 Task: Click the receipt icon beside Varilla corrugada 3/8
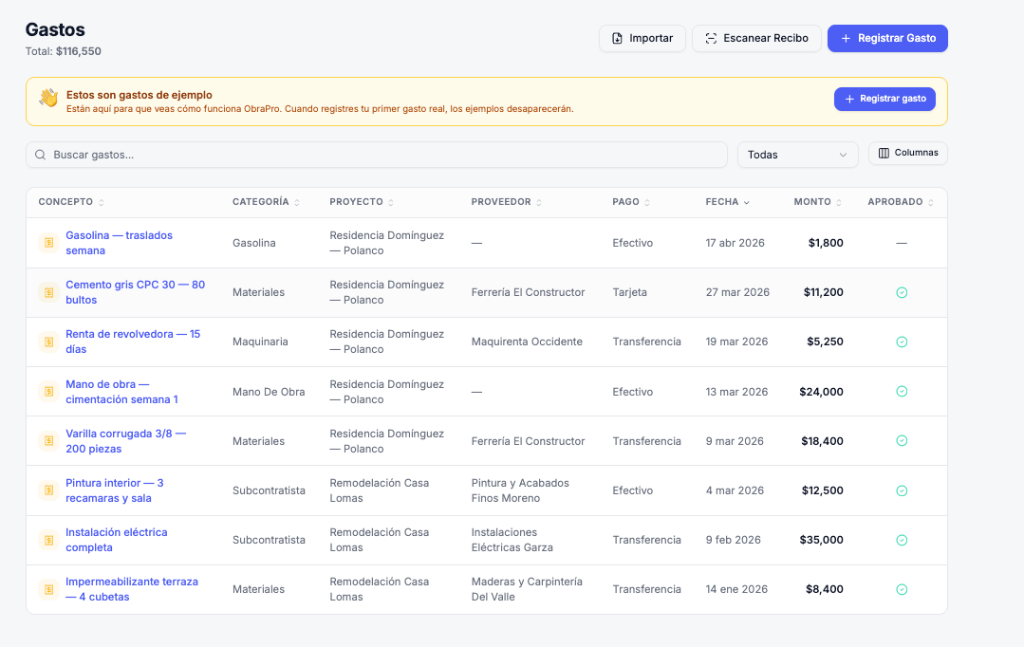(x=48, y=441)
